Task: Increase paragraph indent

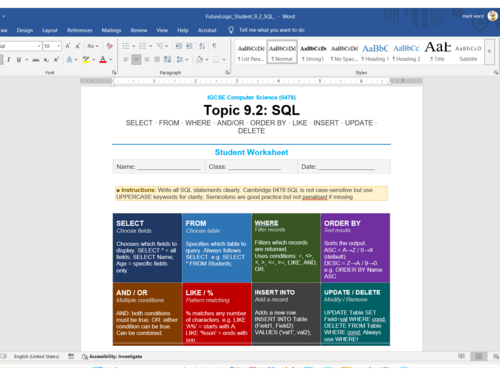Action: point(189,46)
